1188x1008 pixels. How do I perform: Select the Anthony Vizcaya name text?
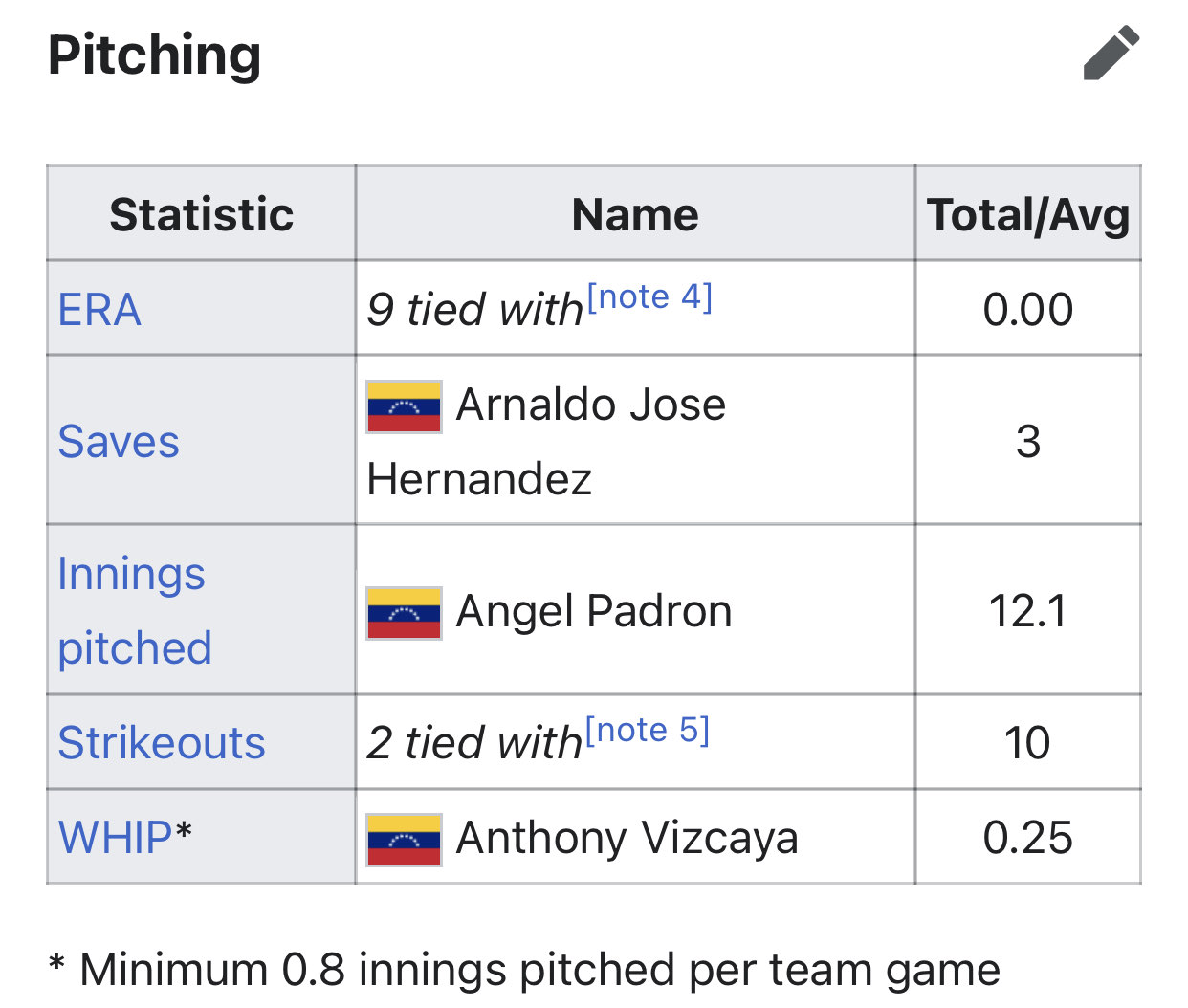(627, 838)
